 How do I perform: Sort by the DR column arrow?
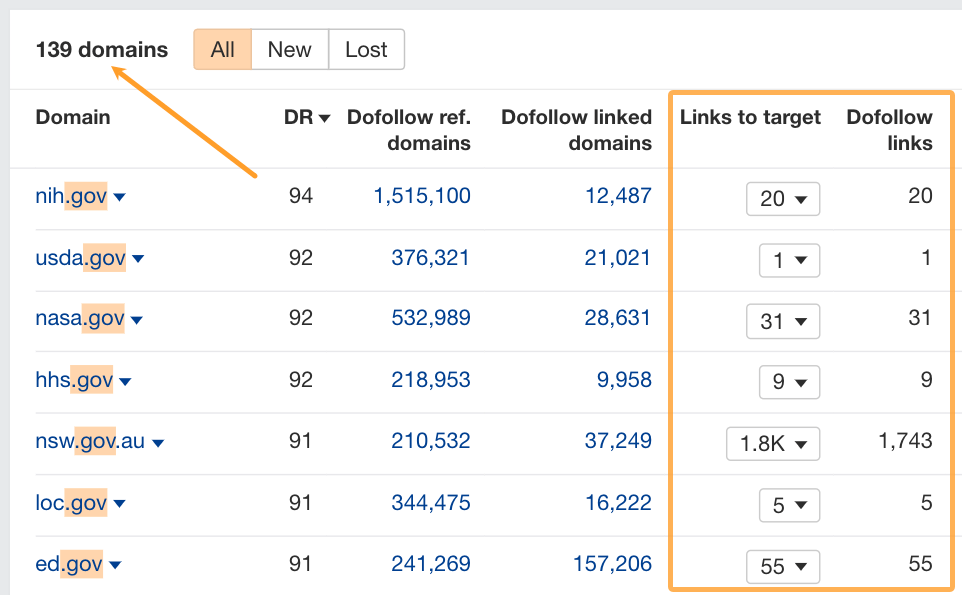324,119
